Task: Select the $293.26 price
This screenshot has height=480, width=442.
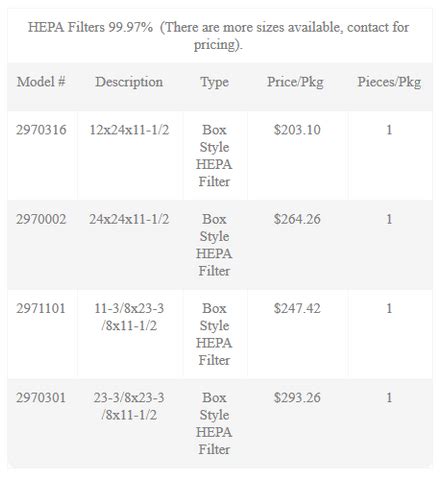Action: point(297,398)
